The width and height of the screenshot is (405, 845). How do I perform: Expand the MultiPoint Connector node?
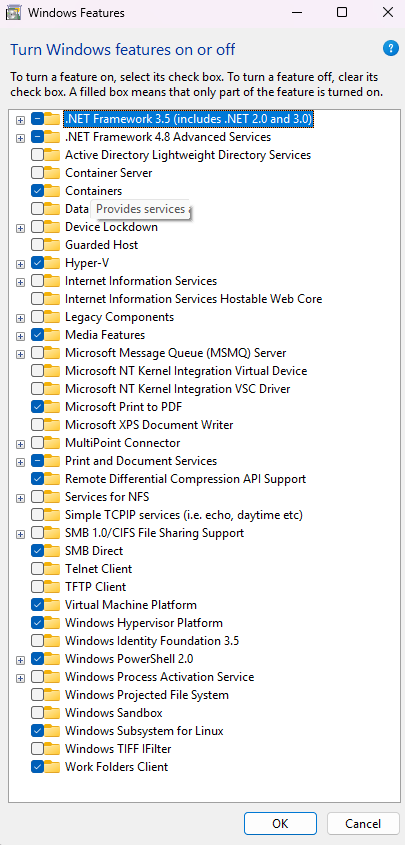click(20, 444)
